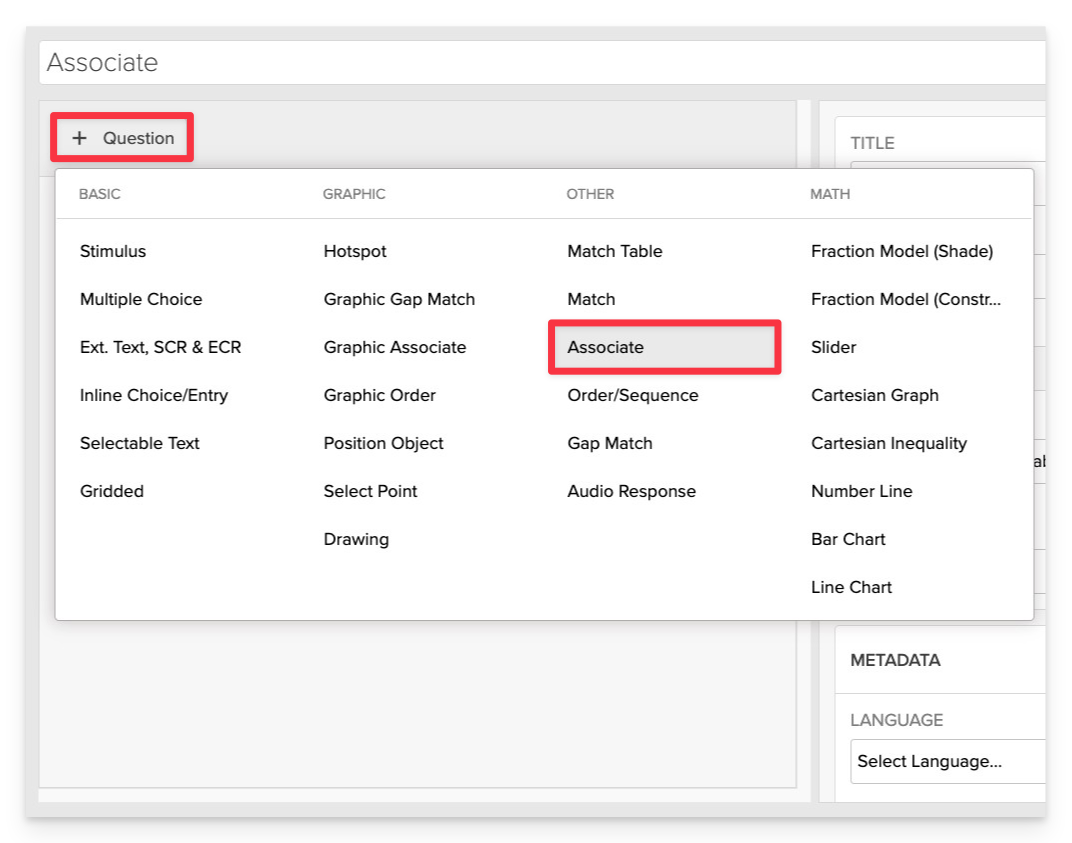The height and width of the screenshot is (843, 1072).
Task: Select Gridded question type
Action: click(x=111, y=491)
